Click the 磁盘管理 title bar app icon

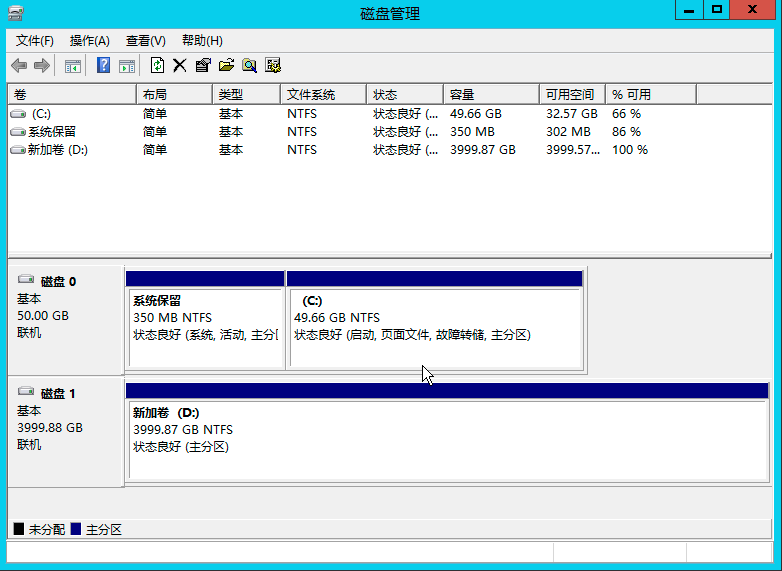[x=16, y=12]
